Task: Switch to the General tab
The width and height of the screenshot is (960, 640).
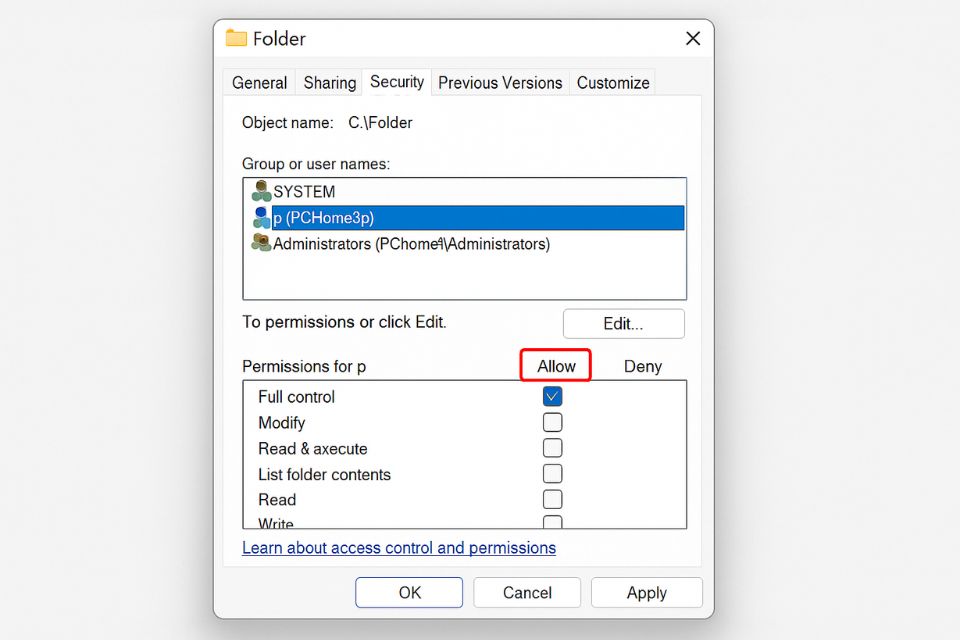Action: point(260,83)
